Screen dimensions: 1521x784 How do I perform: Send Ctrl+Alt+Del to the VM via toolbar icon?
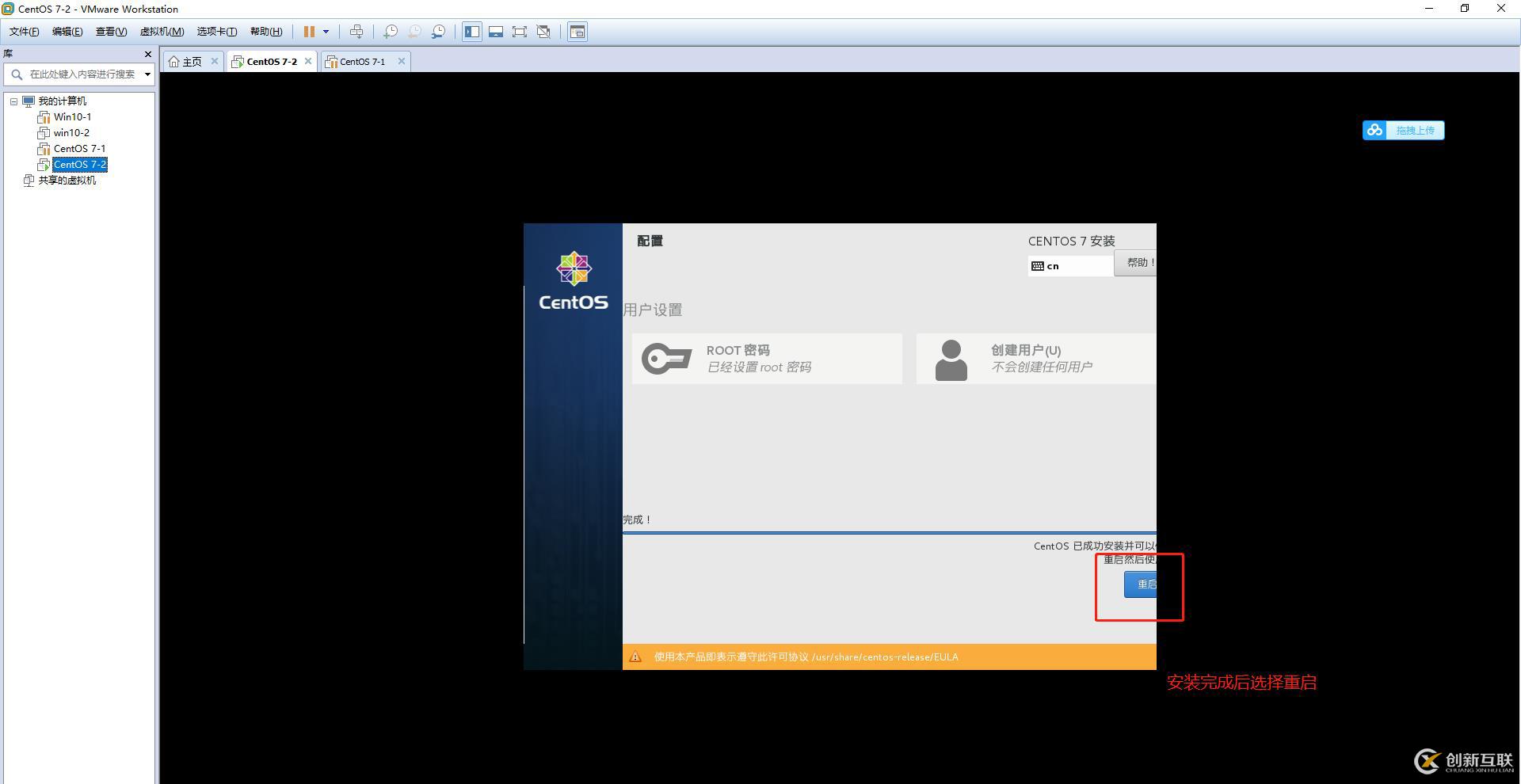[356, 32]
